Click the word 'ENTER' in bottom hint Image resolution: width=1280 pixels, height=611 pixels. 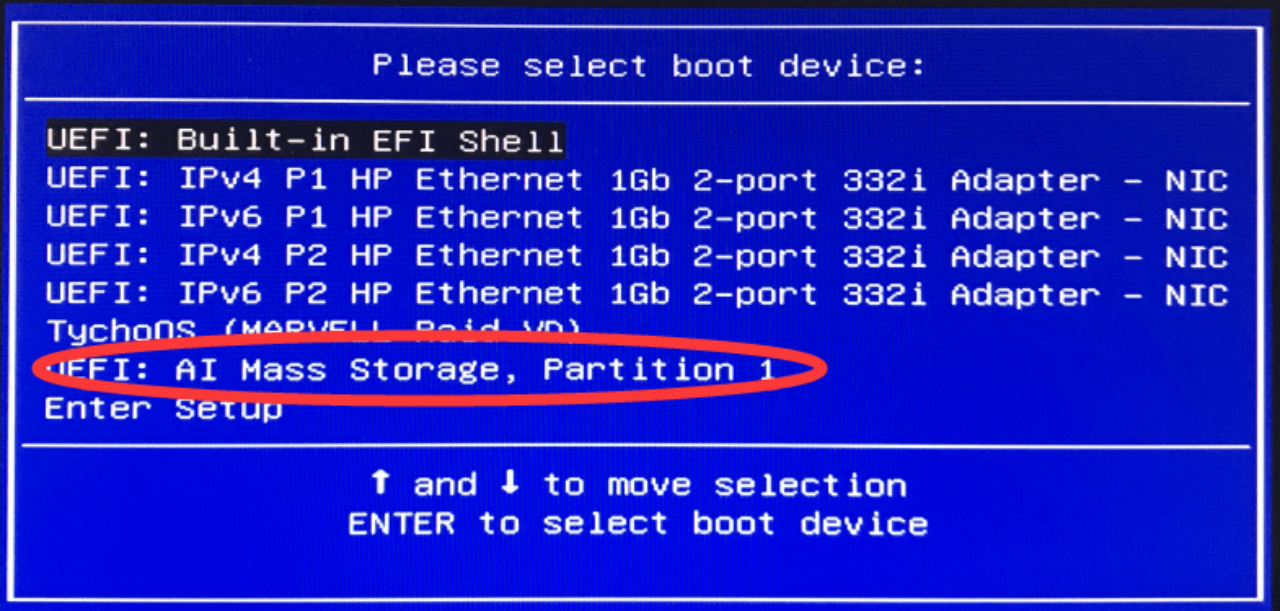click(x=401, y=523)
